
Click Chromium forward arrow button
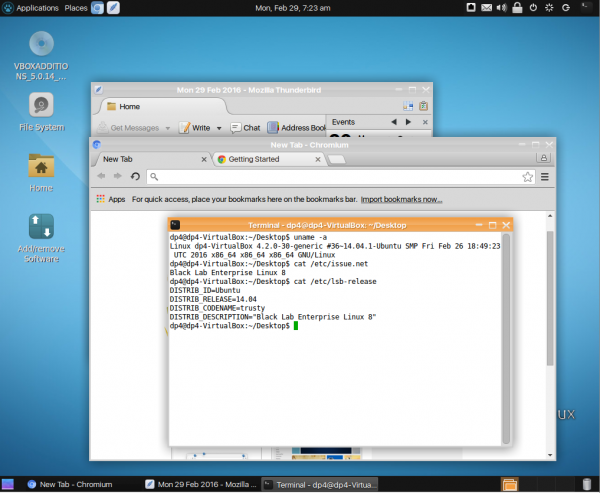click(x=118, y=176)
